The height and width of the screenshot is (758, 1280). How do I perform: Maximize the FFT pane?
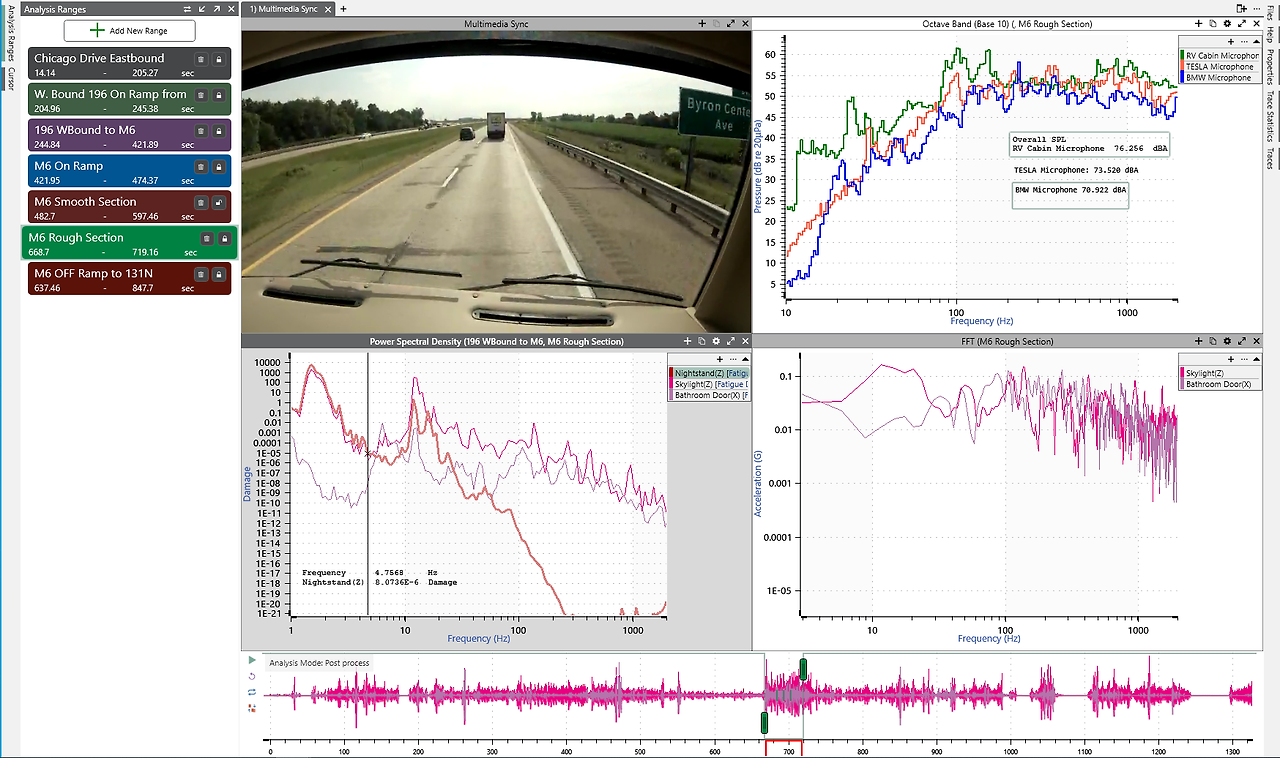point(1242,341)
